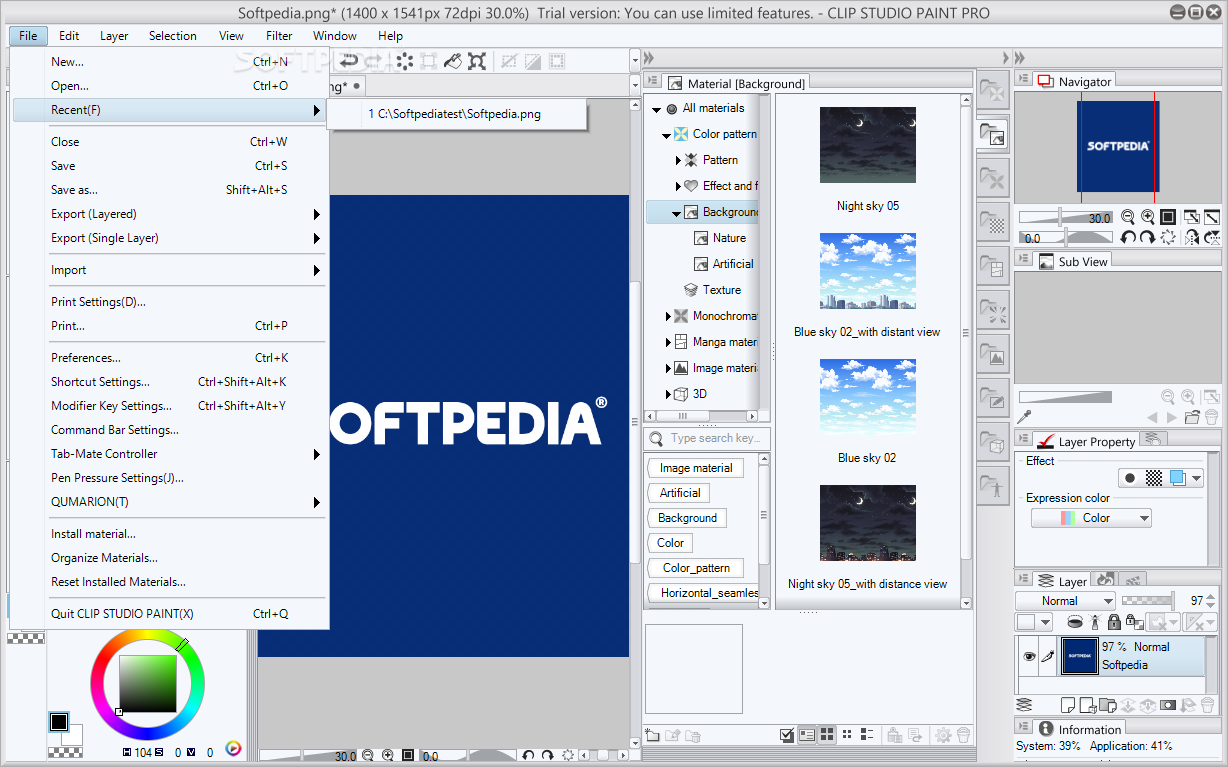Select the Image material tag
This screenshot has height=767, width=1228.
696,468
